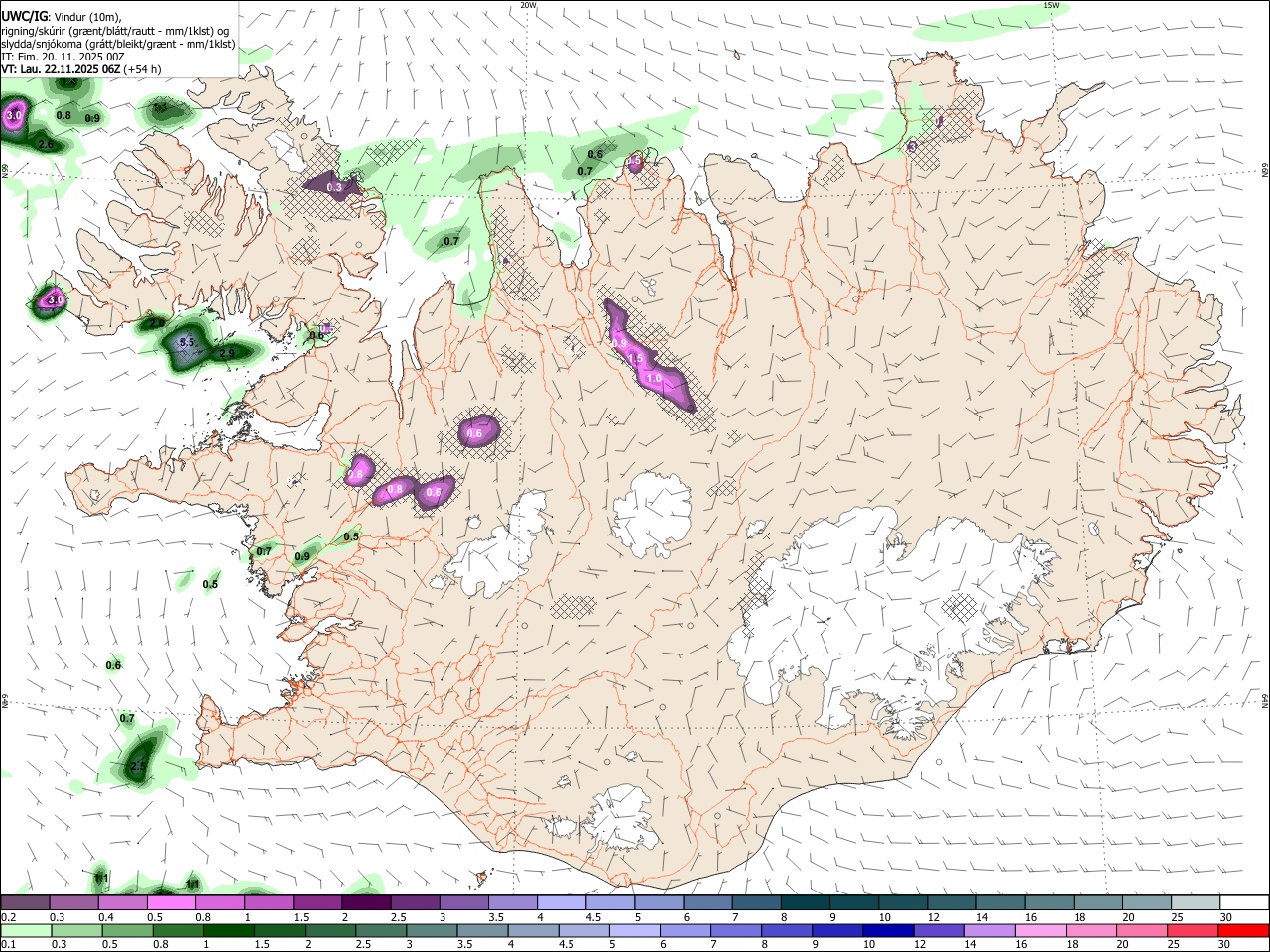Screen dimensions: 1270x952
Task: Click the '0.2' label on the upper colour bar
Action: point(9,917)
